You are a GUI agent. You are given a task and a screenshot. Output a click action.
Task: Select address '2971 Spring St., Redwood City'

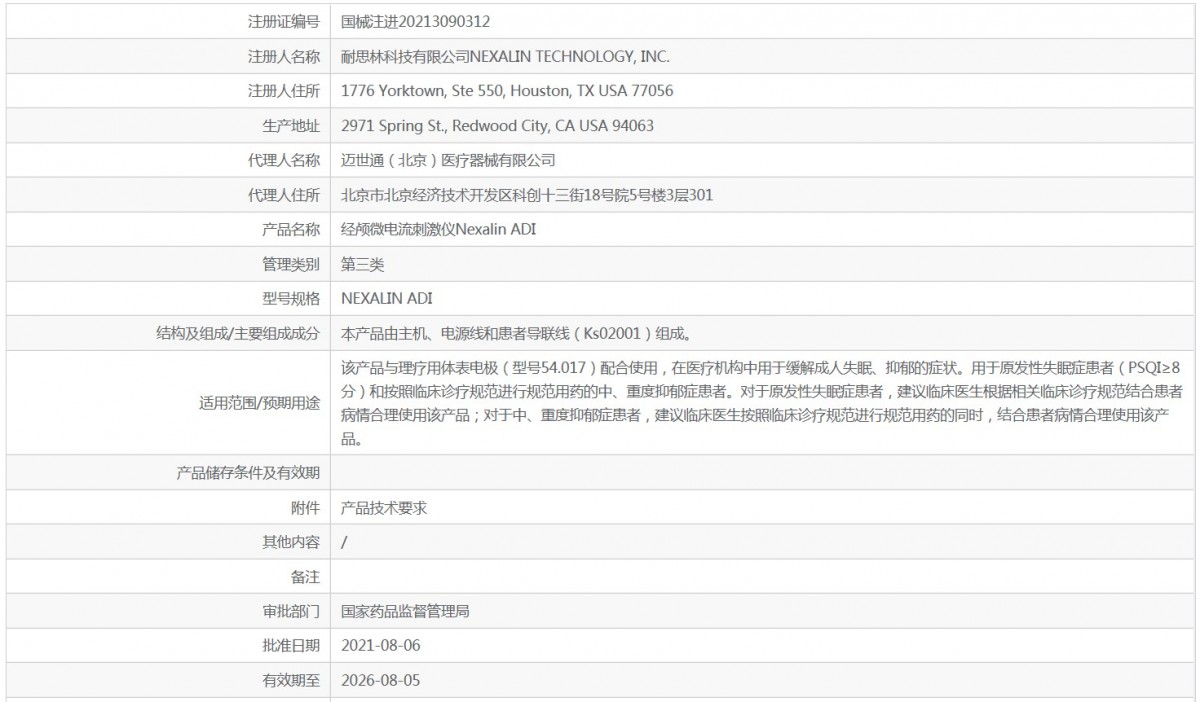(x=441, y=126)
